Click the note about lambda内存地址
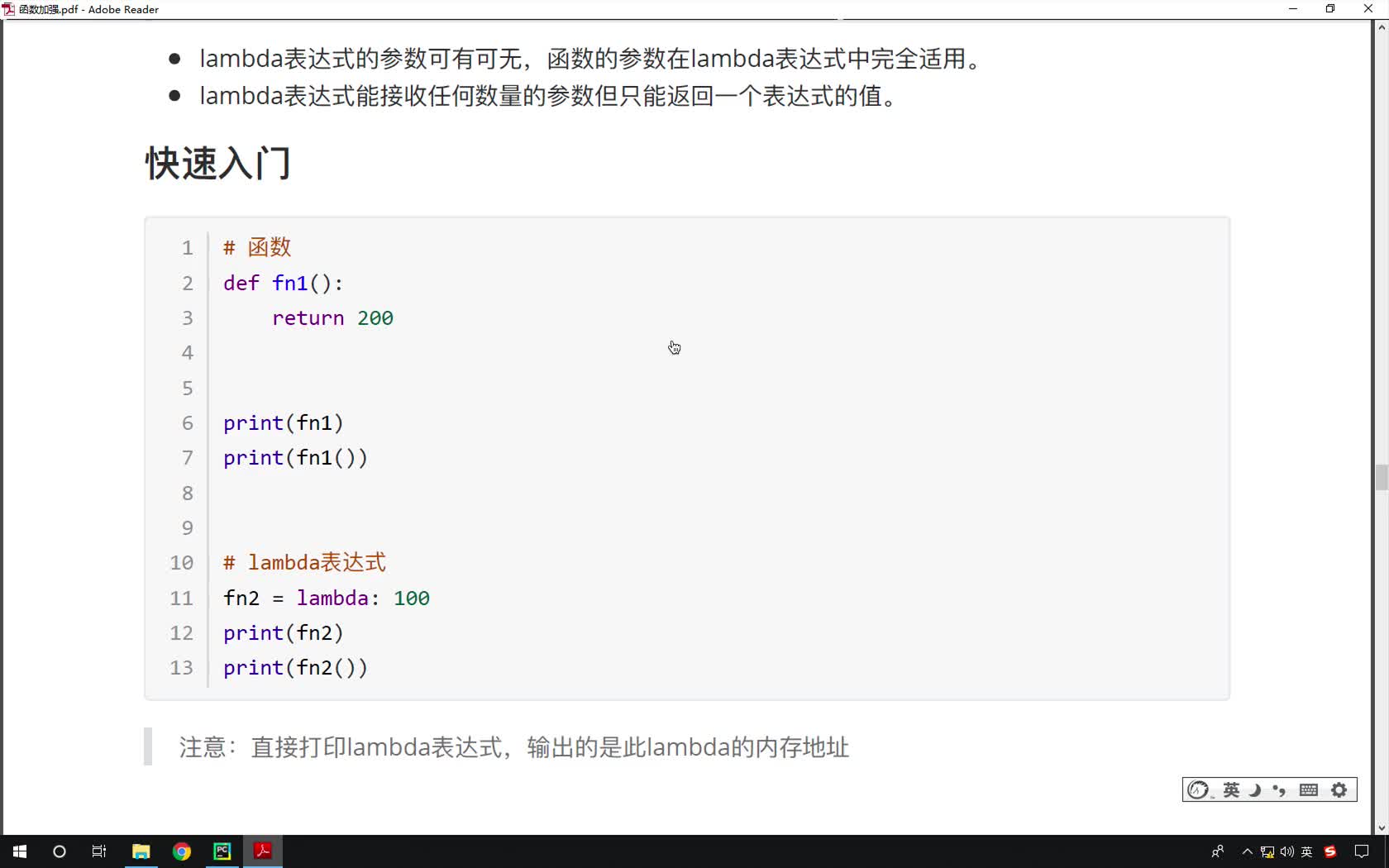The image size is (1389, 868). [514, 747]
